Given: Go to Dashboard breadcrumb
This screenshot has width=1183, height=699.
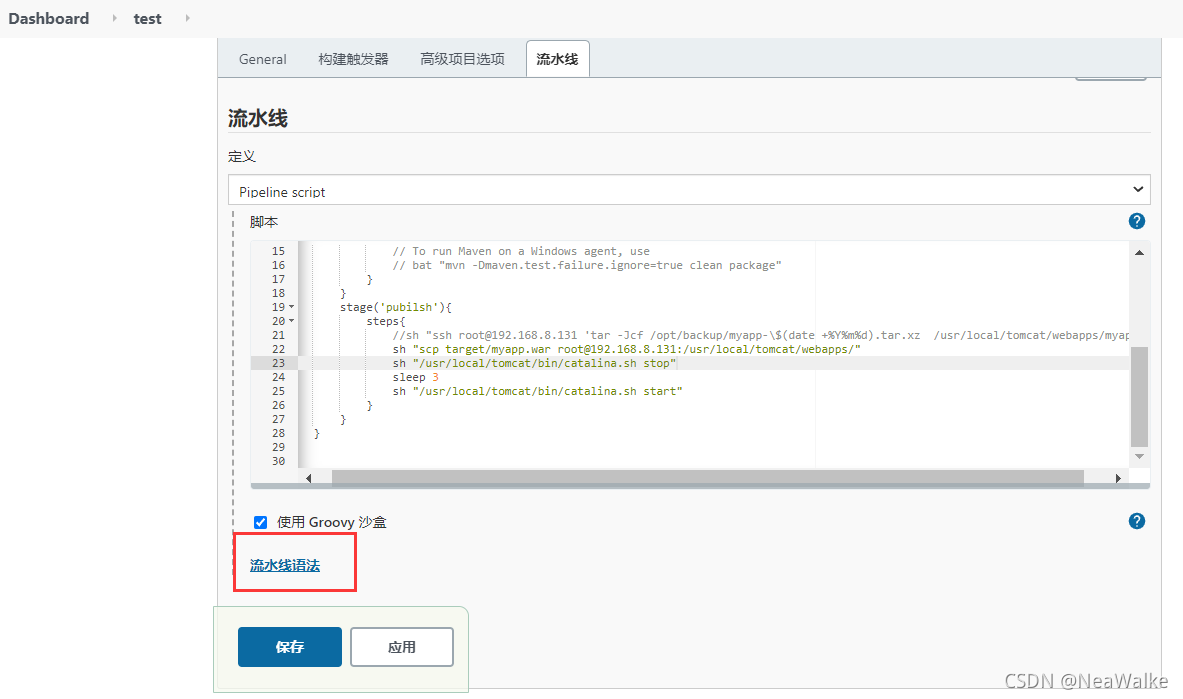Looking at the screenshot, I should pos(49,18).
